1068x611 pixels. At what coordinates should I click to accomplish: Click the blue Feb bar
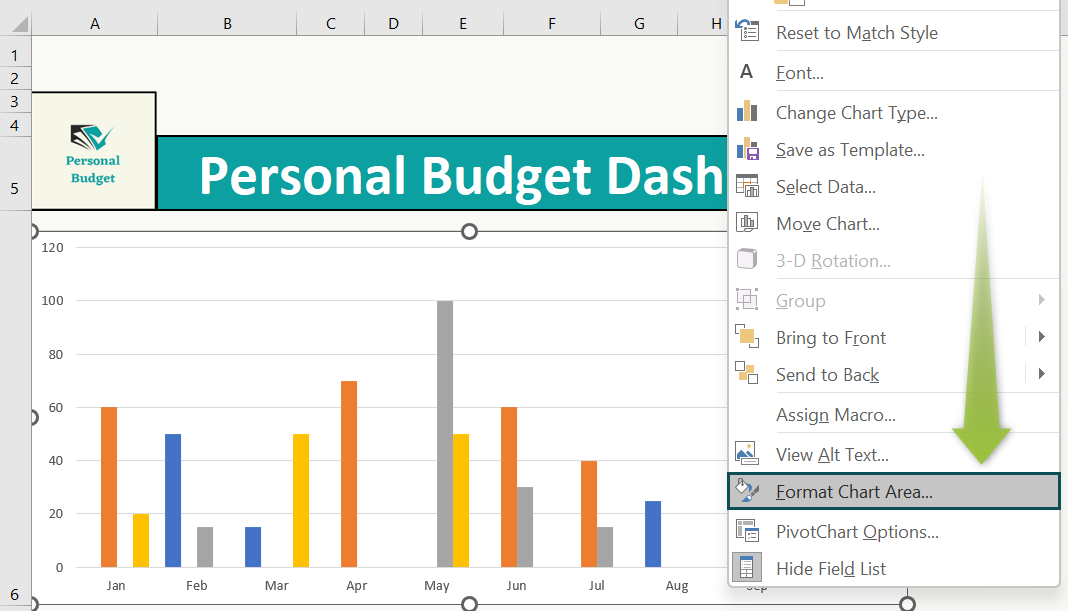coord(173,501)
